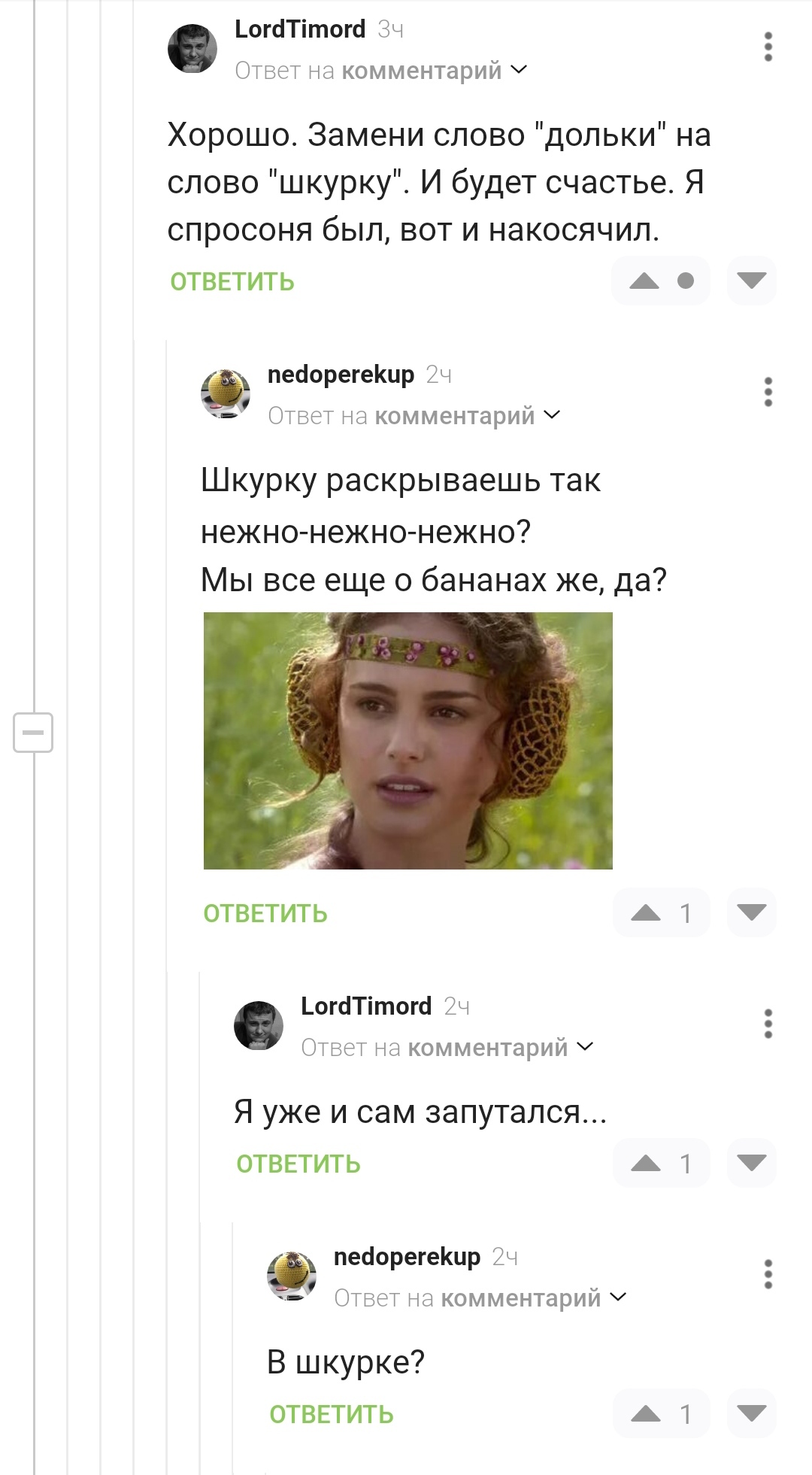
Task: Open nedoperekup username link on the image comment
Action: tap(341, 374)
